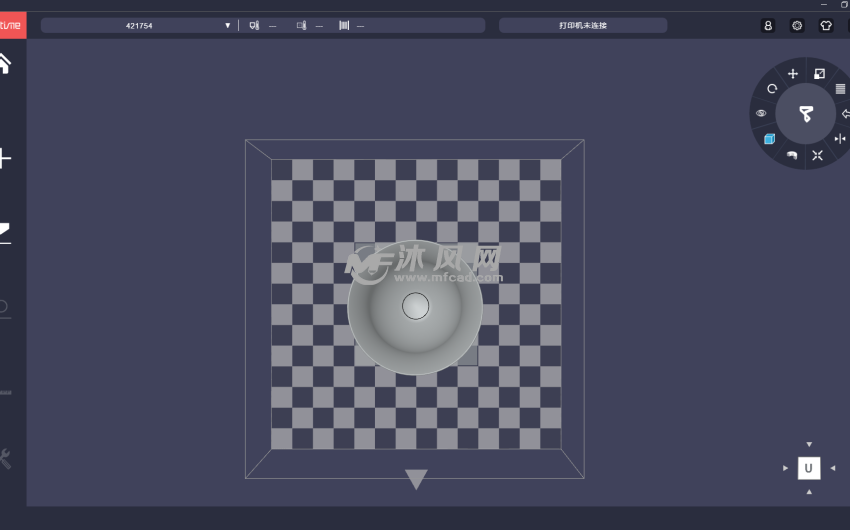
Task: Open the settings gear in top bar
Action: point(797,25)
